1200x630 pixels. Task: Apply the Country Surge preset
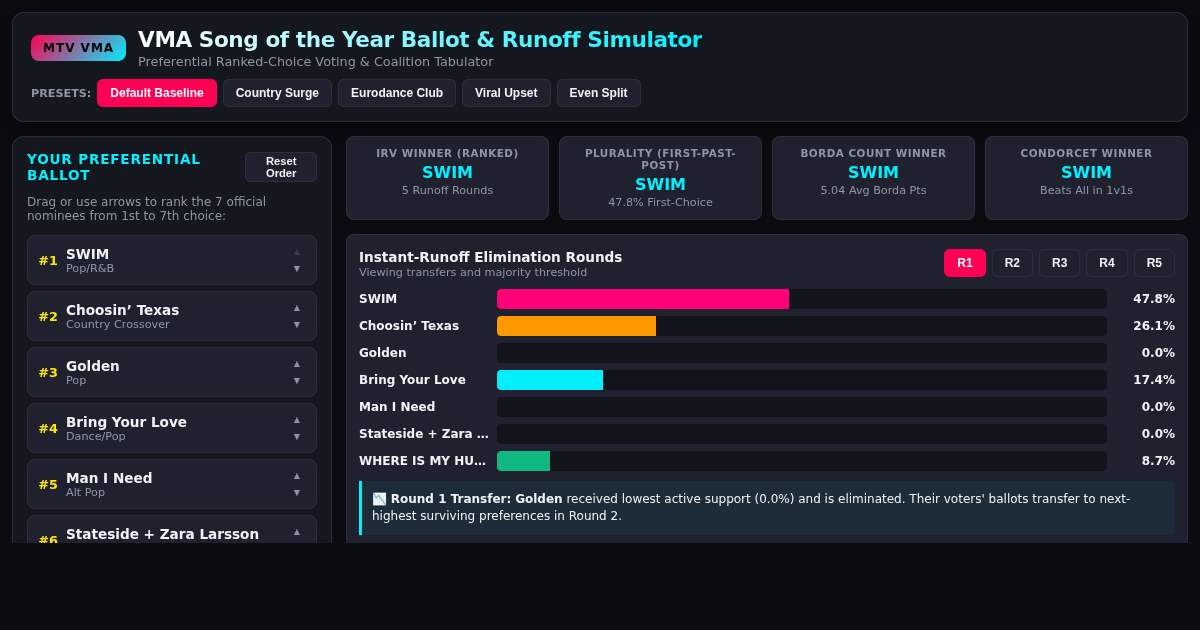pos(277,93)
